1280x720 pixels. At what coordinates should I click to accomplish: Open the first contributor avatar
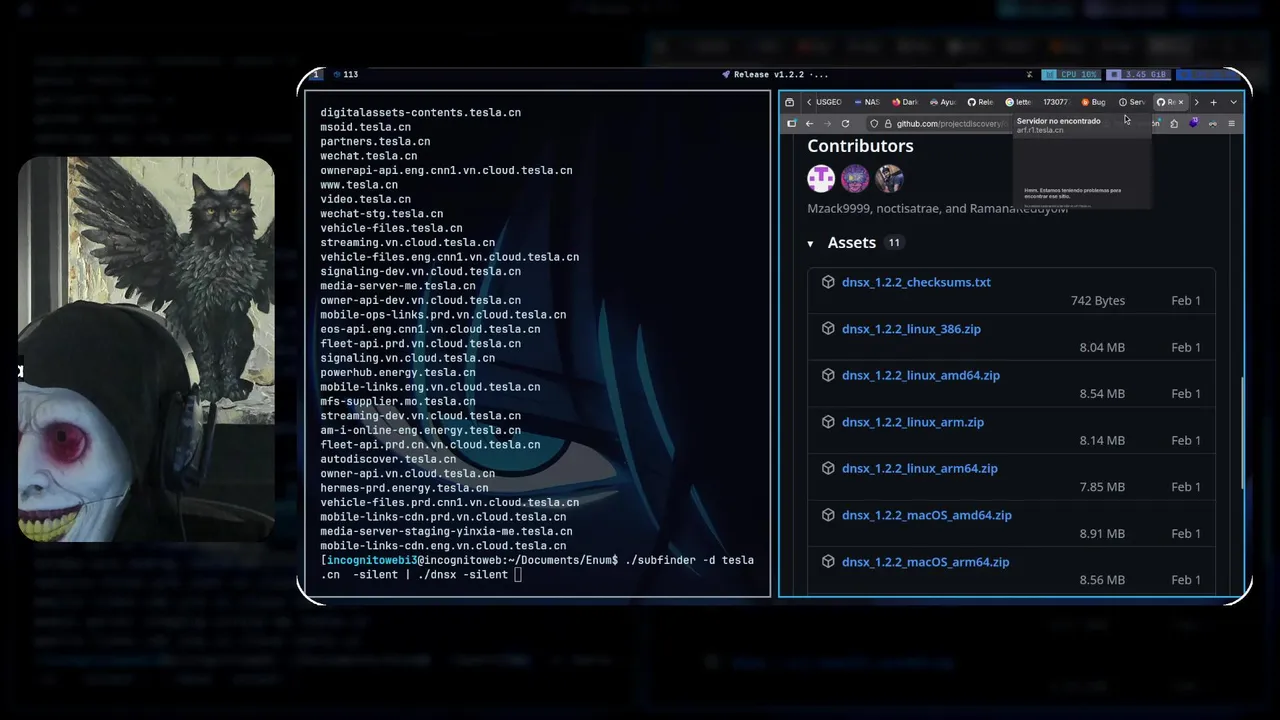(821, 178)
